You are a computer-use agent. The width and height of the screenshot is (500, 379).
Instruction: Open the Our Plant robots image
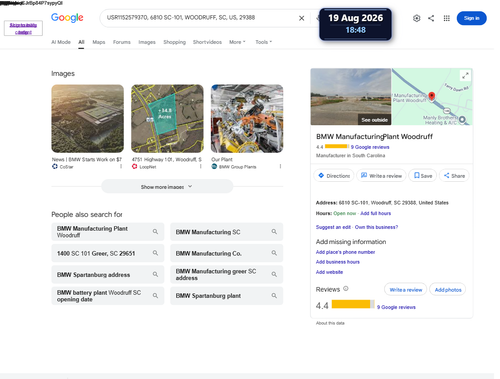247,118
